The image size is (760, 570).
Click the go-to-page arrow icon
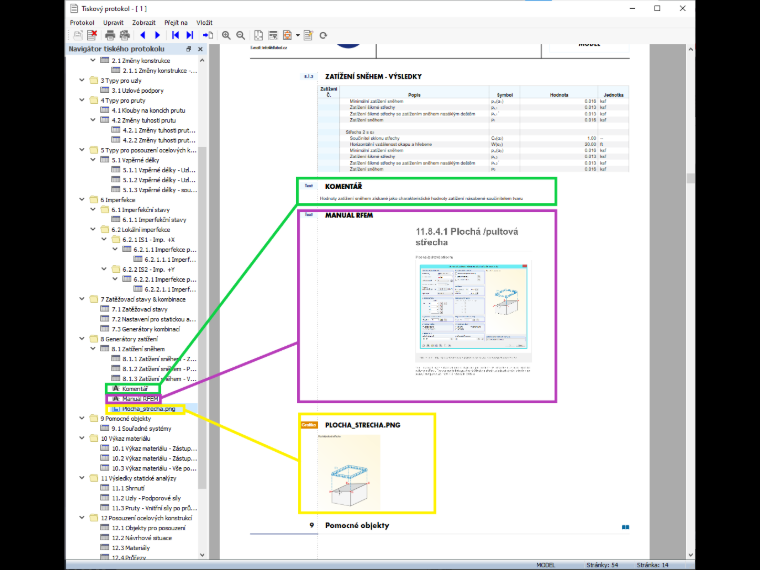(207, 35)
